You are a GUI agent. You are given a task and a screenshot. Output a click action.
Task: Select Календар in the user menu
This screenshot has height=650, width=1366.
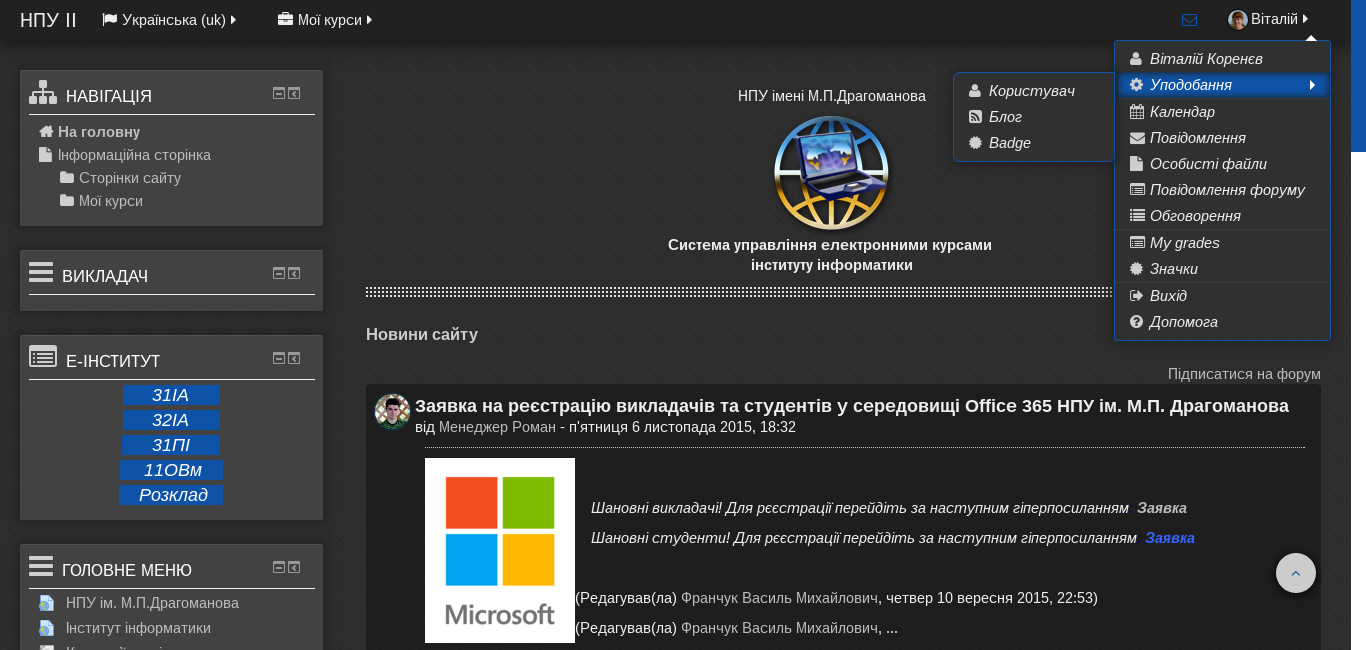[1182, 111]
